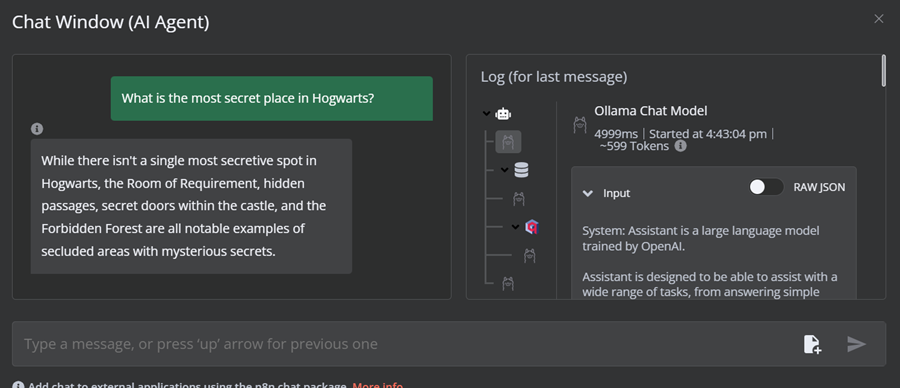Click the database memory node icon
900x388 pixels.
[x=521, y=170]
